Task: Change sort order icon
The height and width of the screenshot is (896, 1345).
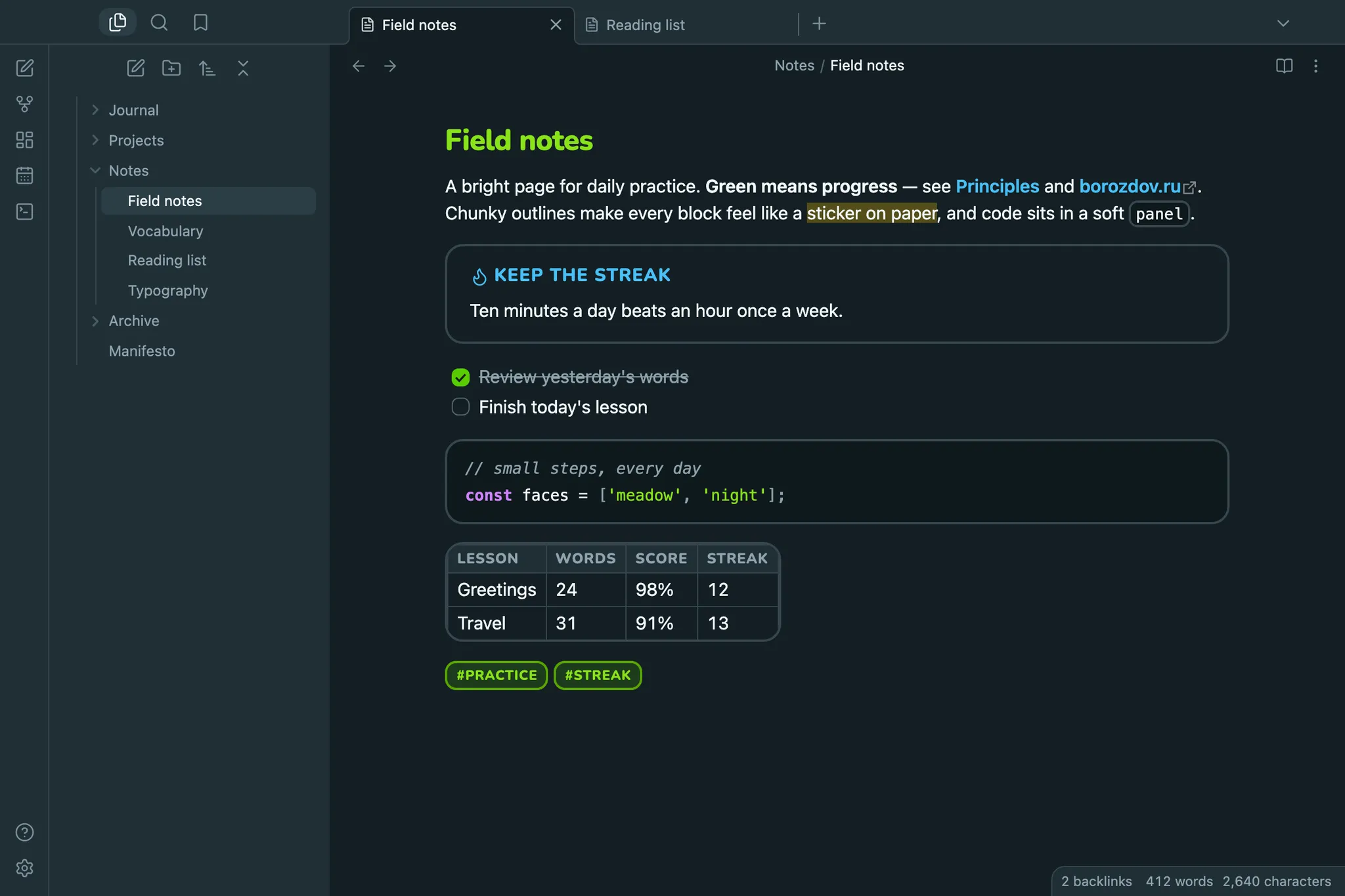Action: point(207,68)
